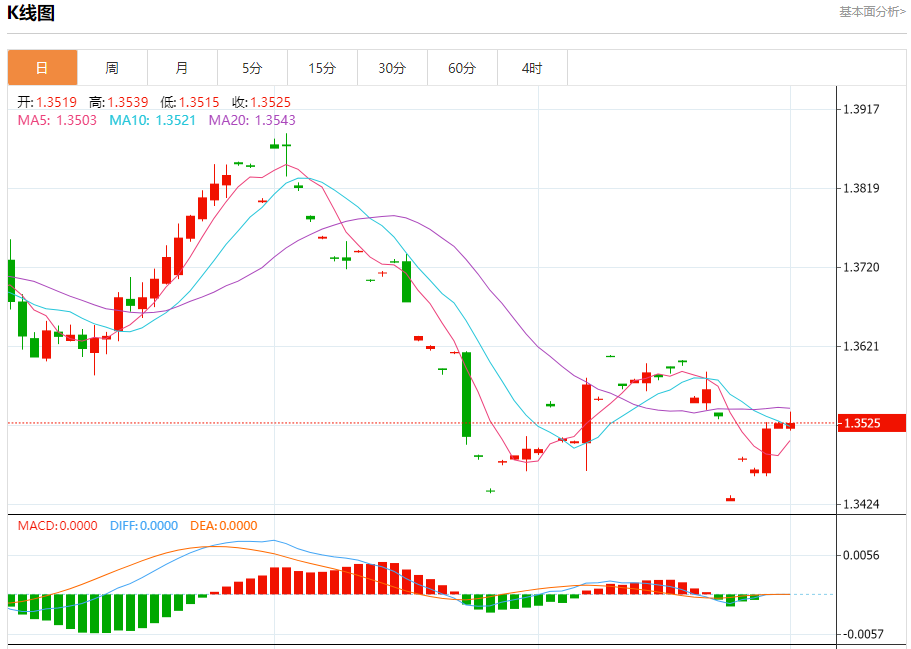Click the MACD value label
This screenshot has width=911, height=649.
(57, 526)
